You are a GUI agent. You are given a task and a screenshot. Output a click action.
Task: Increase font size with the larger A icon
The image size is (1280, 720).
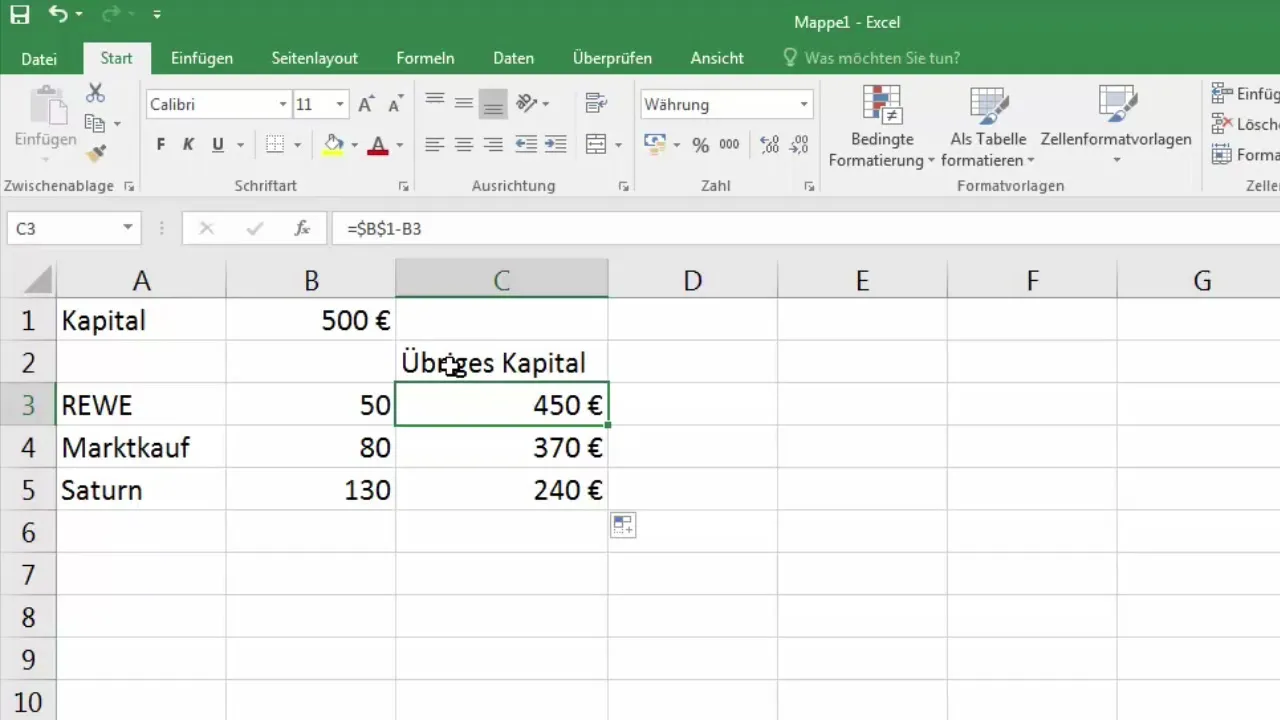coord(366,104)
